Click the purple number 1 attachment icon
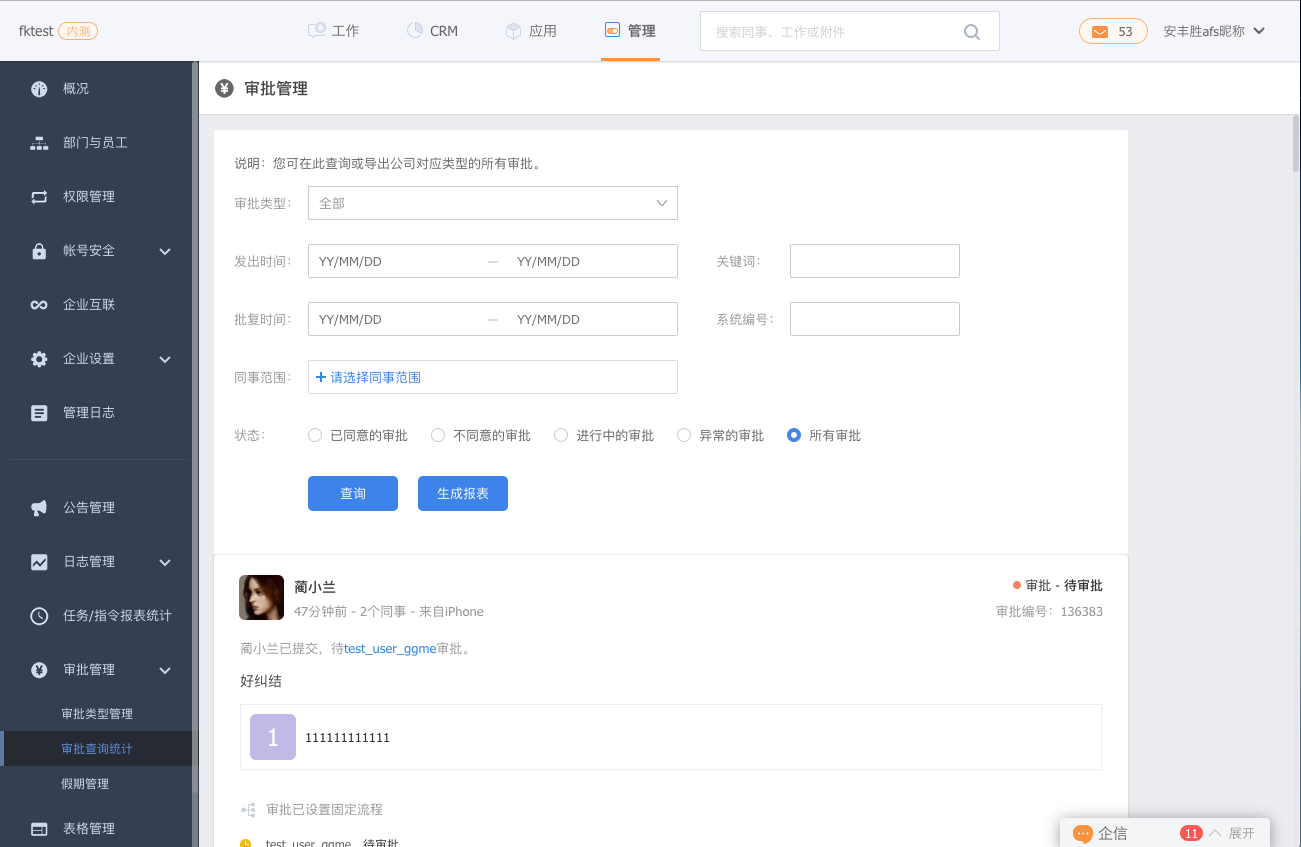The image size is (1301, 847). point(273,737)
